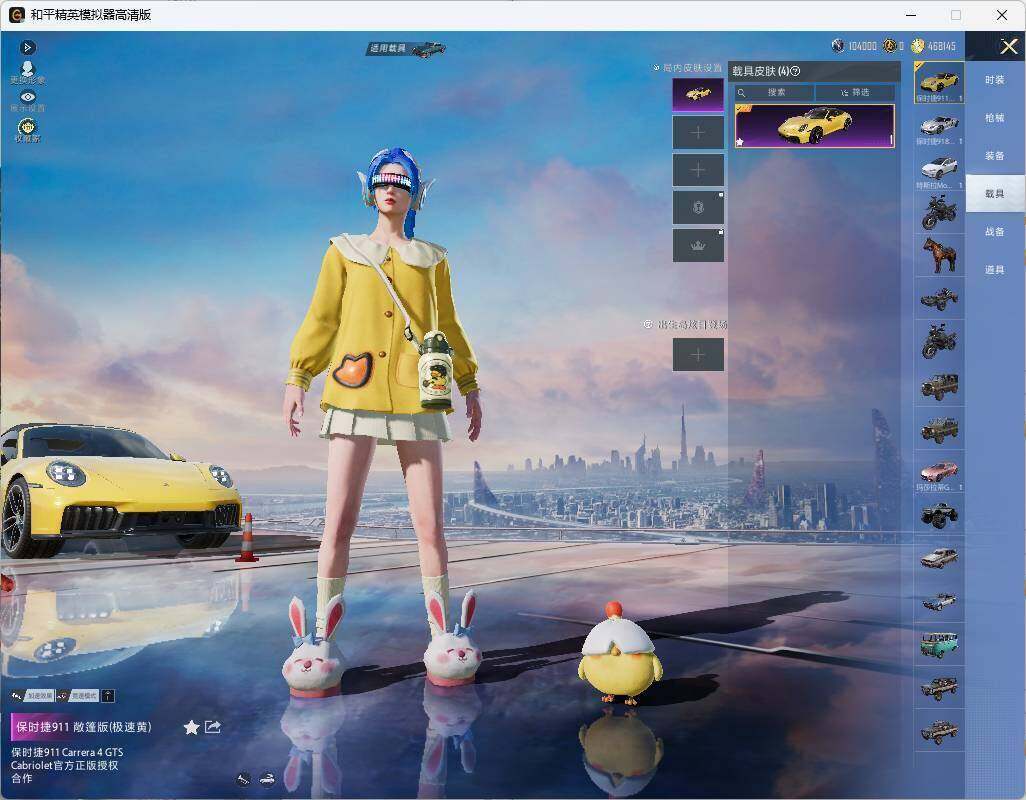
Task: Open the 装备 tab
Action: (995, 156)
